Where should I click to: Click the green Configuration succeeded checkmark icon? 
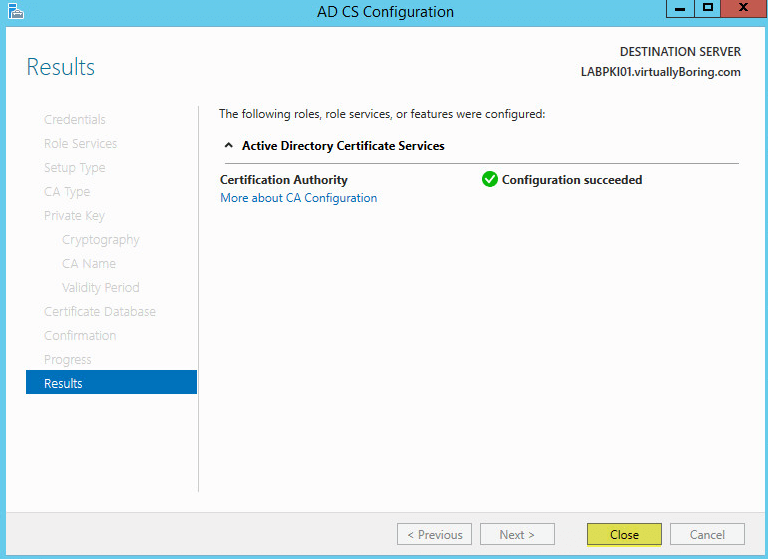coord(489,179)
